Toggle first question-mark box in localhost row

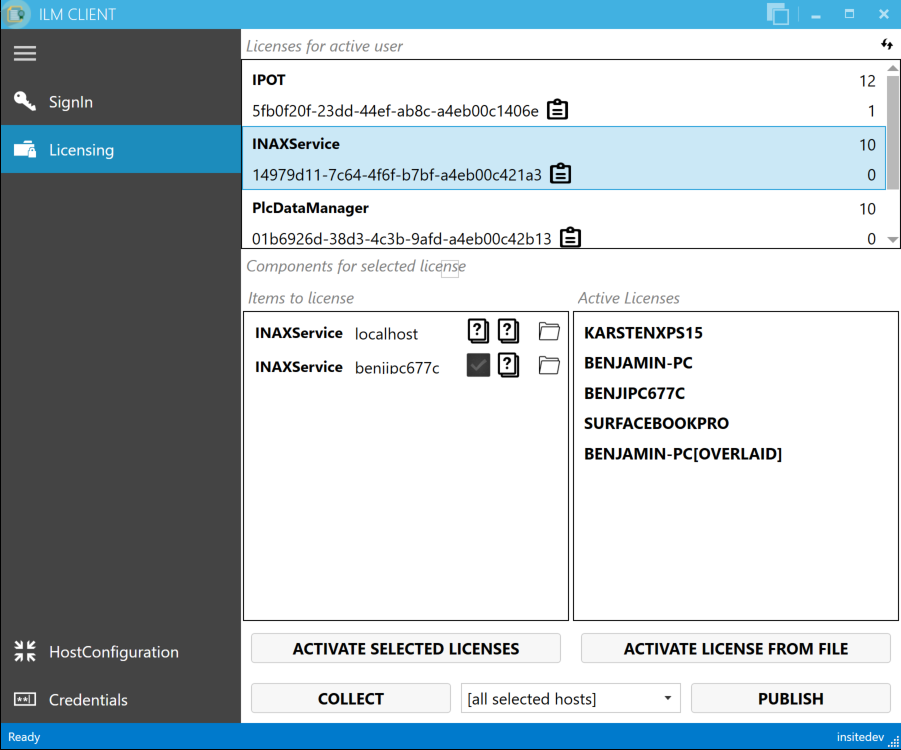pos(478,331)
